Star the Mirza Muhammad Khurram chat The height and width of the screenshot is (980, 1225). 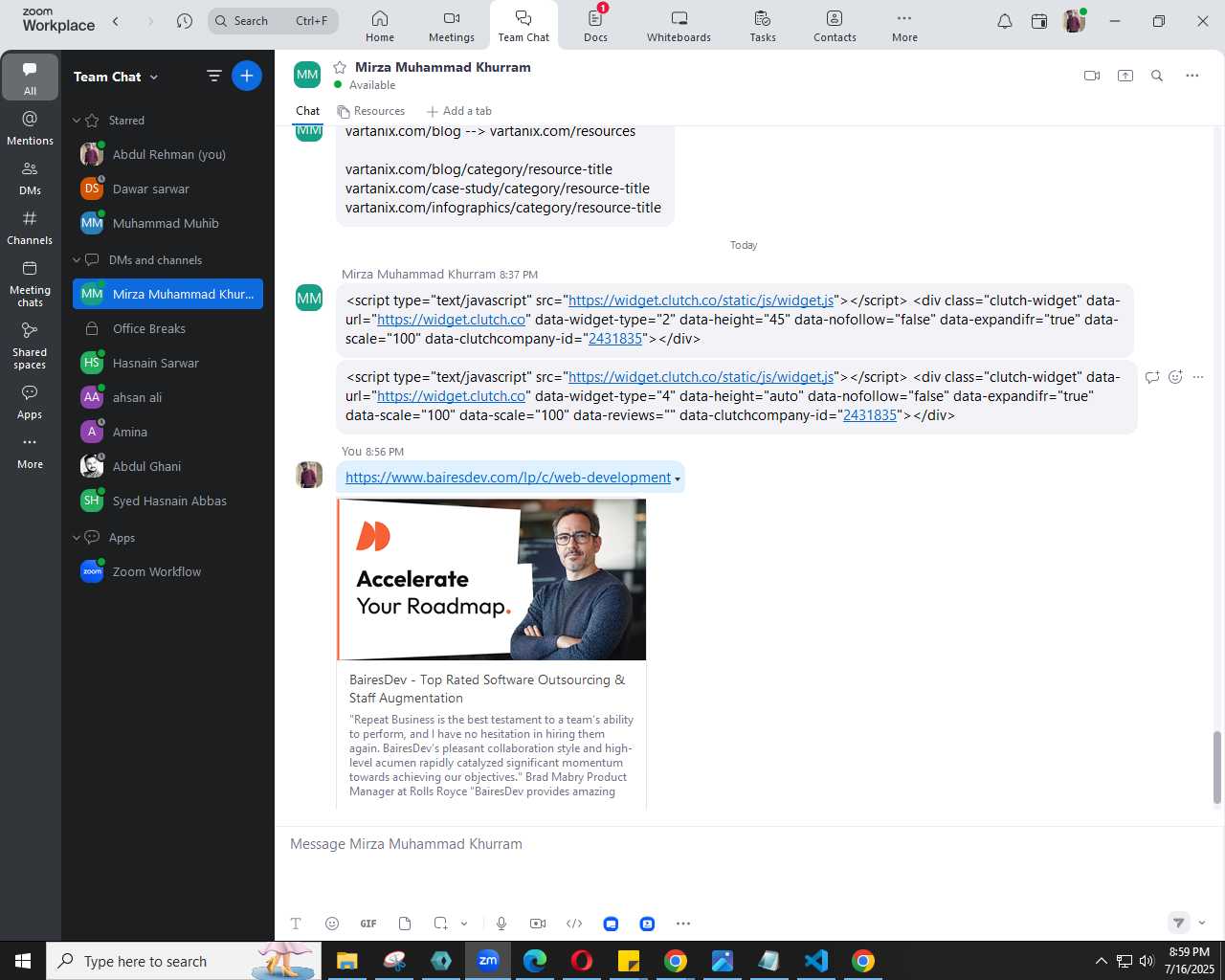(x=339, y=67)
